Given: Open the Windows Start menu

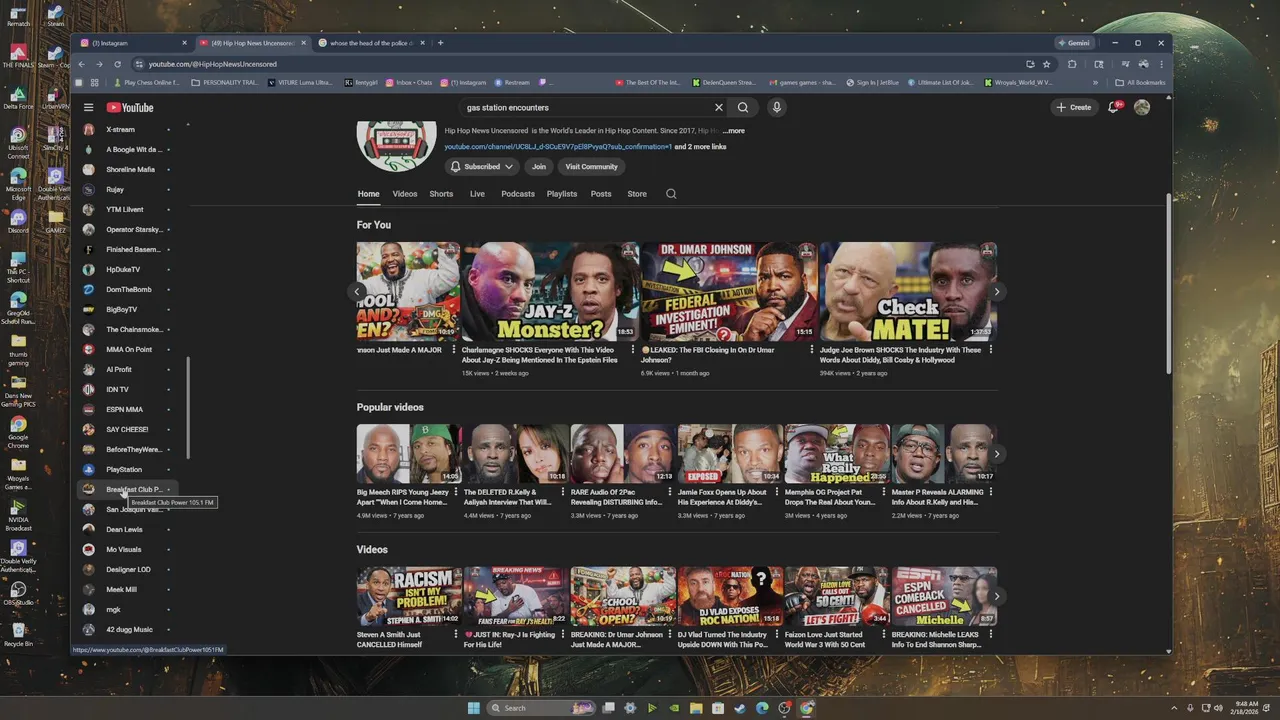Looking at the screenshot, I should coord(474,708).
